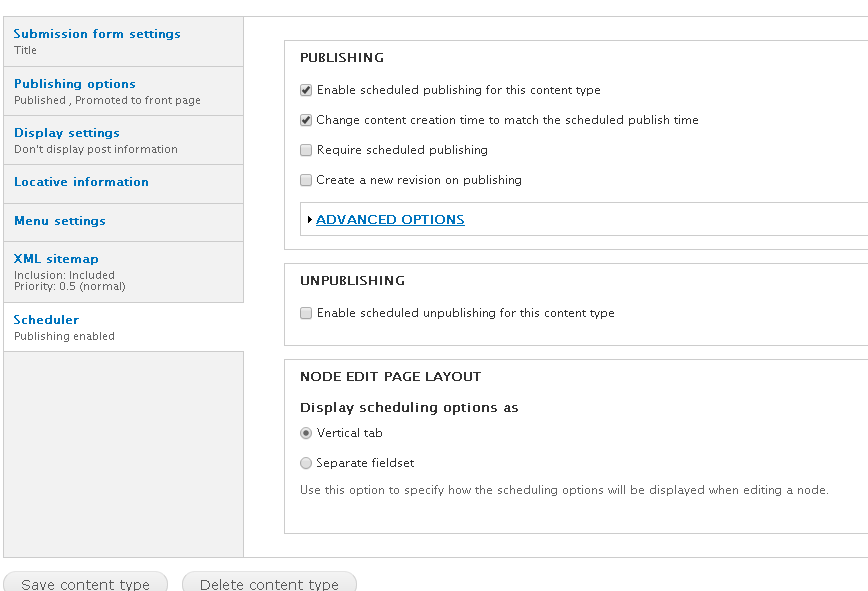Switch to the XML sitemap tab
Screen dimensions: 868x591
click(x=123, y=272)
